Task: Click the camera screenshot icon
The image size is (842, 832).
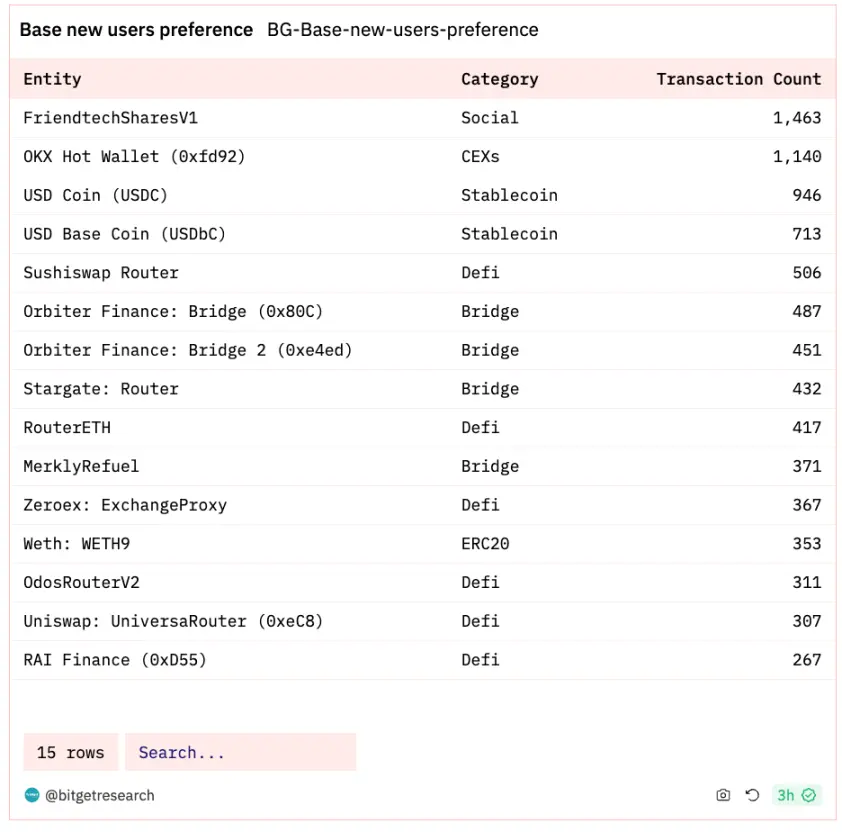Action: coord(723,795)
